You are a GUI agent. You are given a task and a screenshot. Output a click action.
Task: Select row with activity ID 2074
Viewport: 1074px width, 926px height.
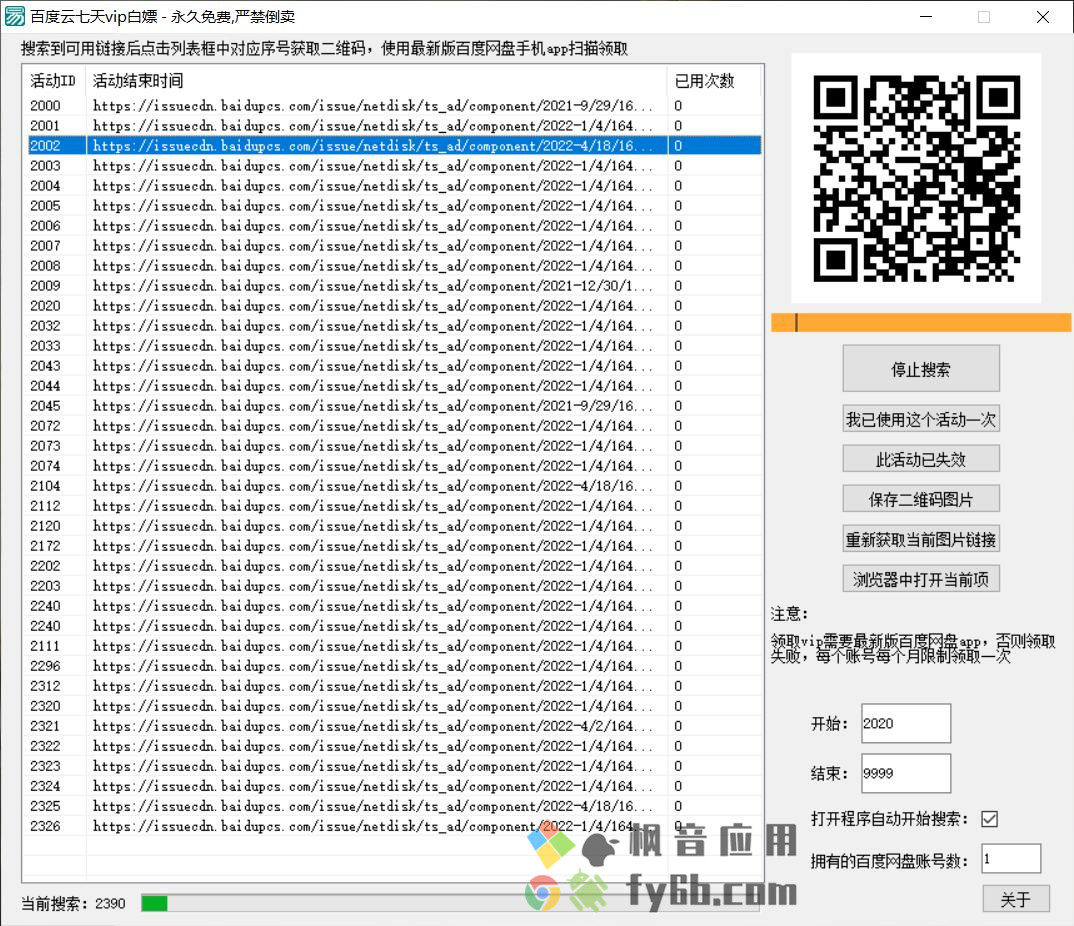[394, 466]
